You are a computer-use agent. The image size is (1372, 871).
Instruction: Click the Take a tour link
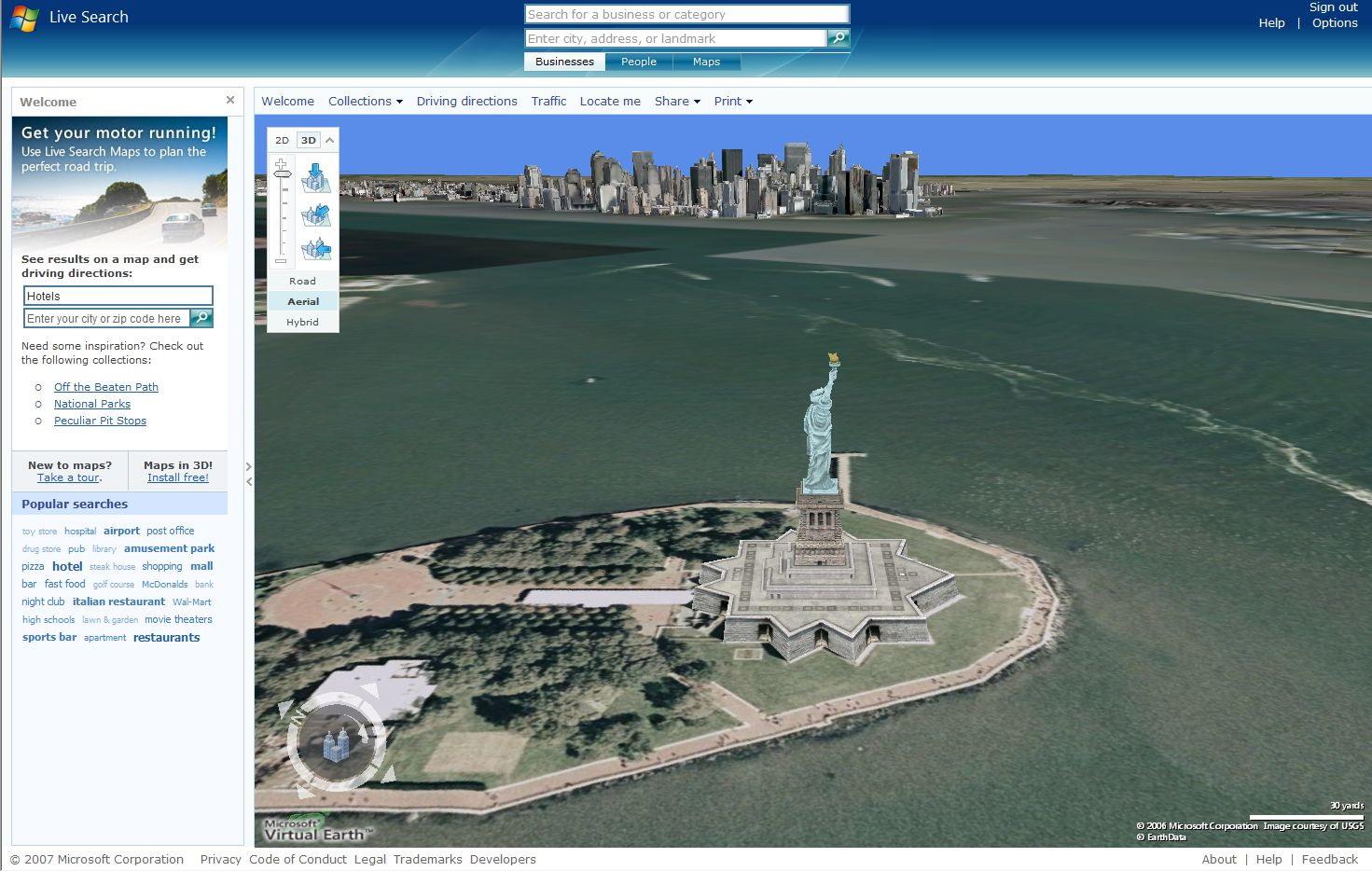68,477
